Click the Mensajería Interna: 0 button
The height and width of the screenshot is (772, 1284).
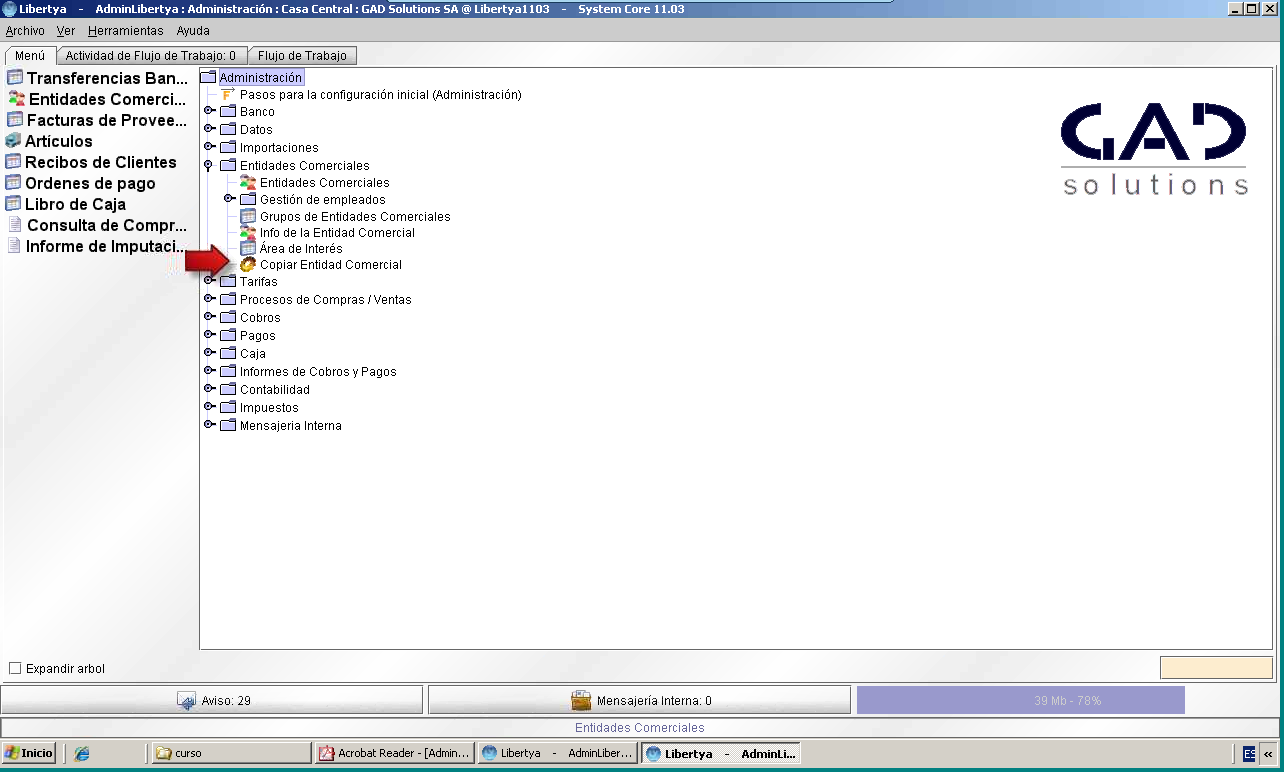click(x=640, y=700)
